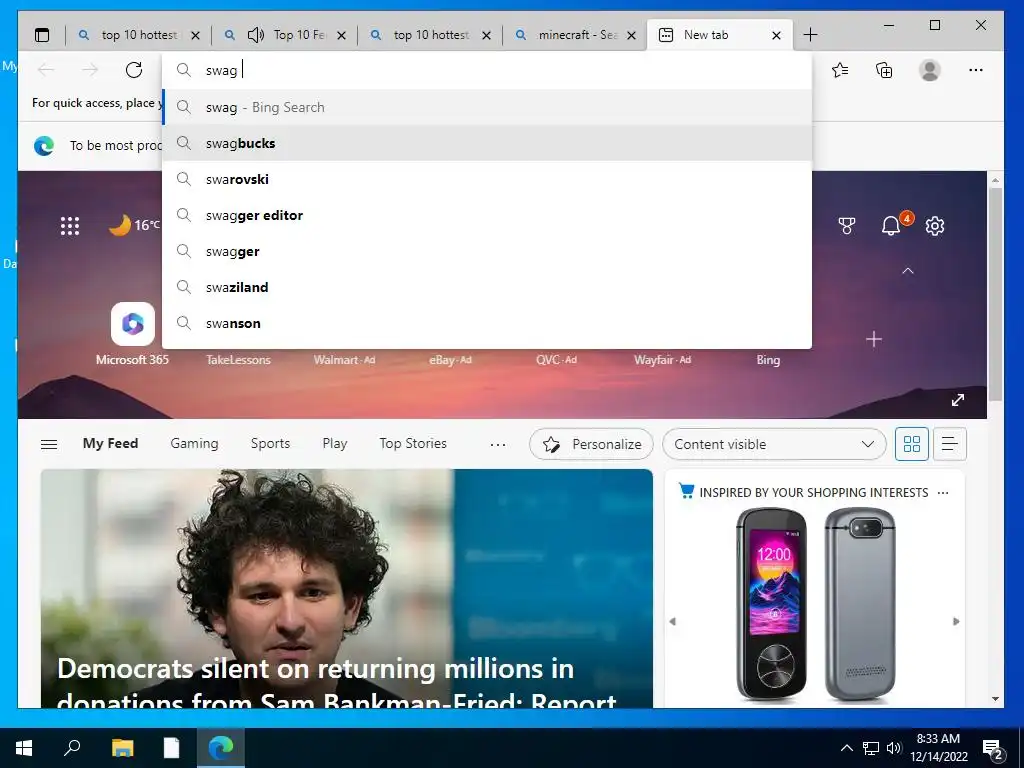Choose the swarovski suggestion
The image size is (1024, 768).
(x=487, y=179)
